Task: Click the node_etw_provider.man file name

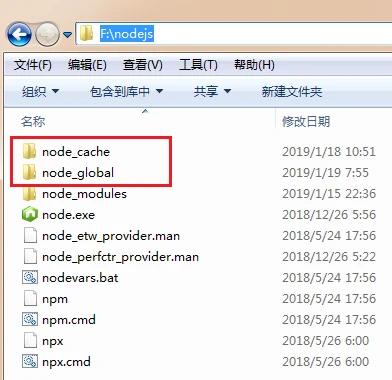Action: [111, 236]
